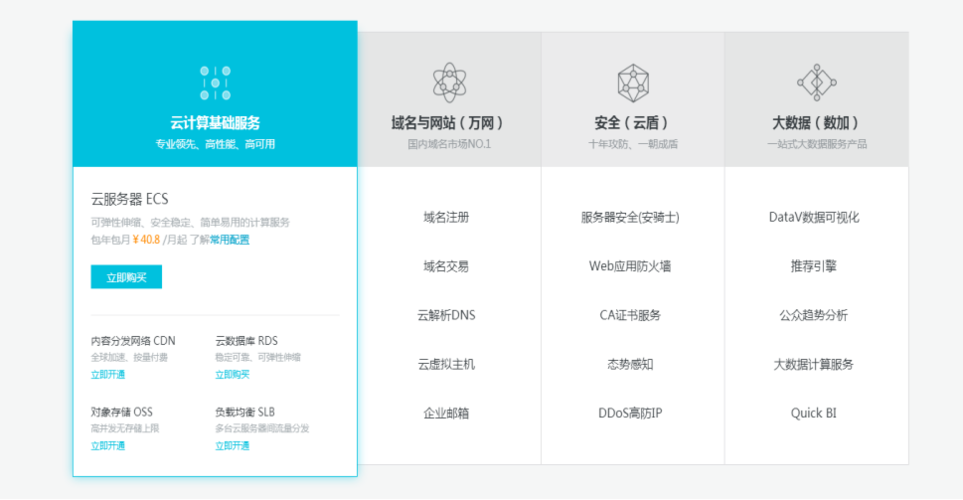Image resolution: width=963 pixels, height=500 pixels.
Task: Click subtitle 十年攻防、一朝成盾
Action: click(633, 144)
